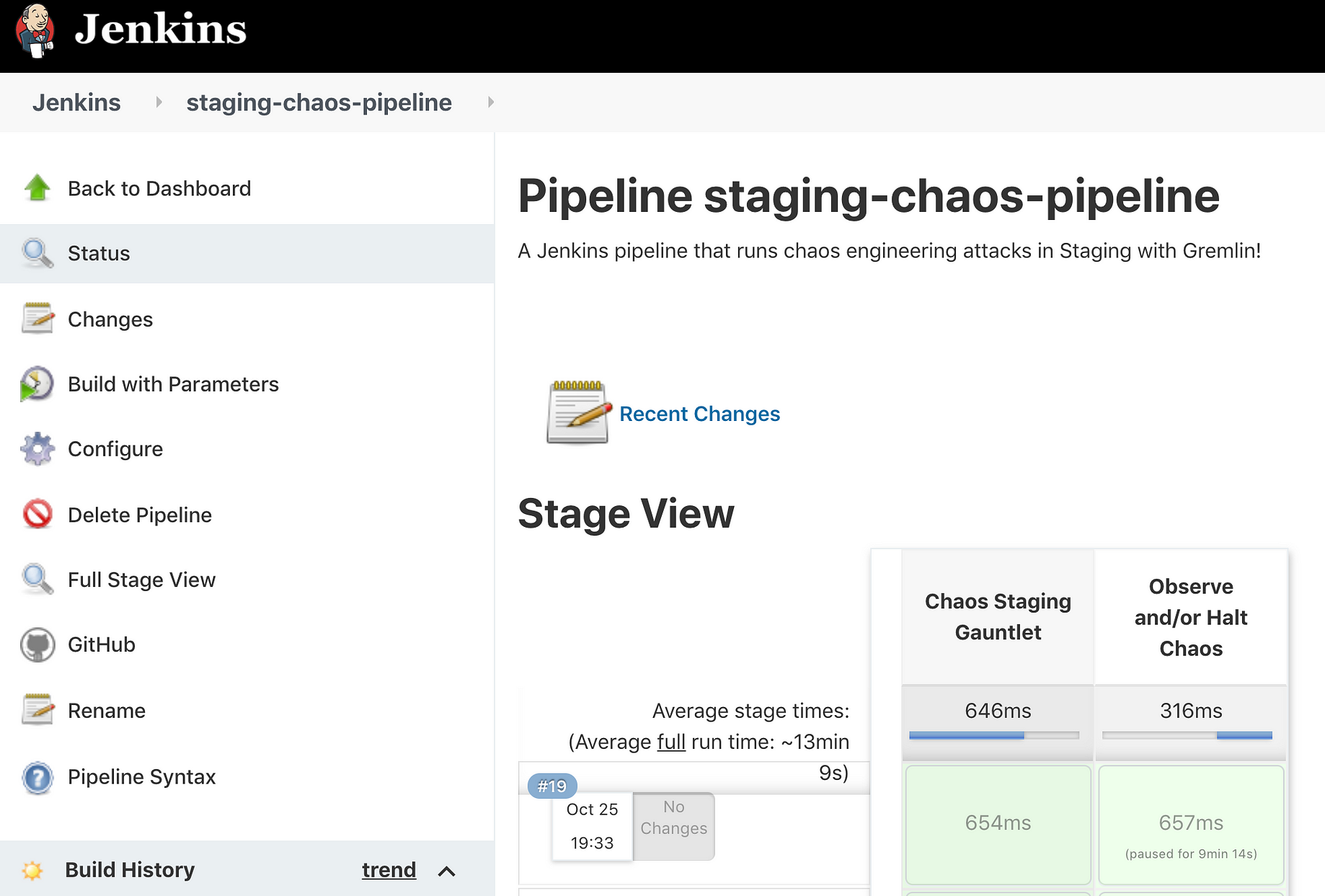Click the 'Average stage times:' label
The image size is (1325, 896).
pyautogui.click(x=750, y=711)
